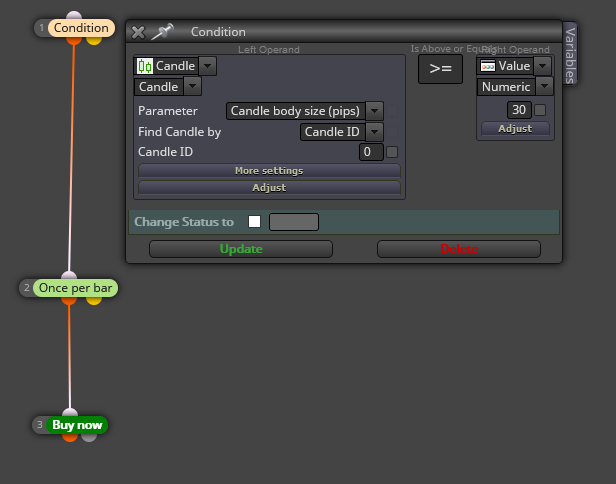Click top input connector of Buy now
Image resolution: width=616 pixels, height=484 pixels.
70,412
